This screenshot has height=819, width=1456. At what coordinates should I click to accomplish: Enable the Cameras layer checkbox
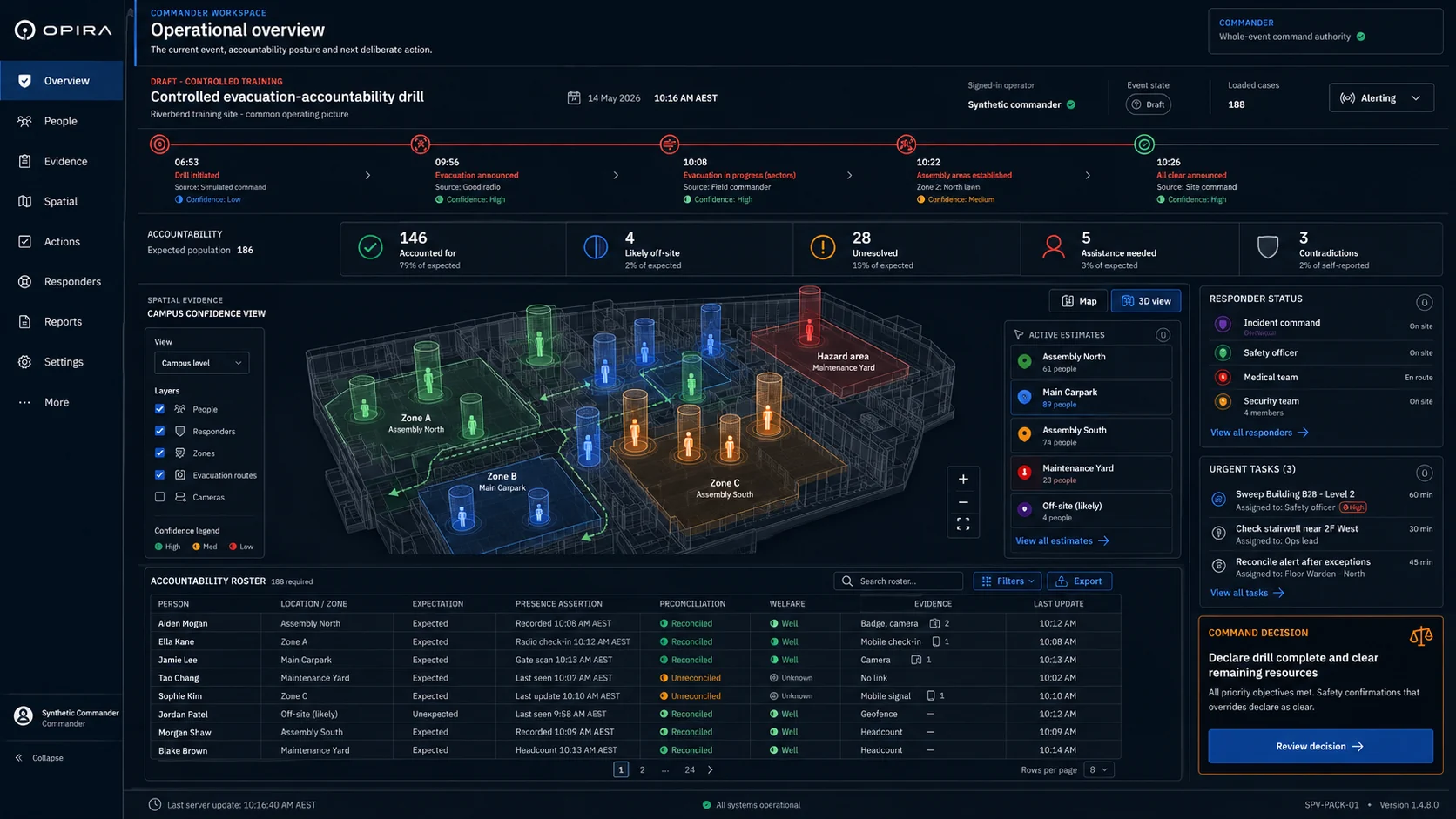[x=159, y=497]
